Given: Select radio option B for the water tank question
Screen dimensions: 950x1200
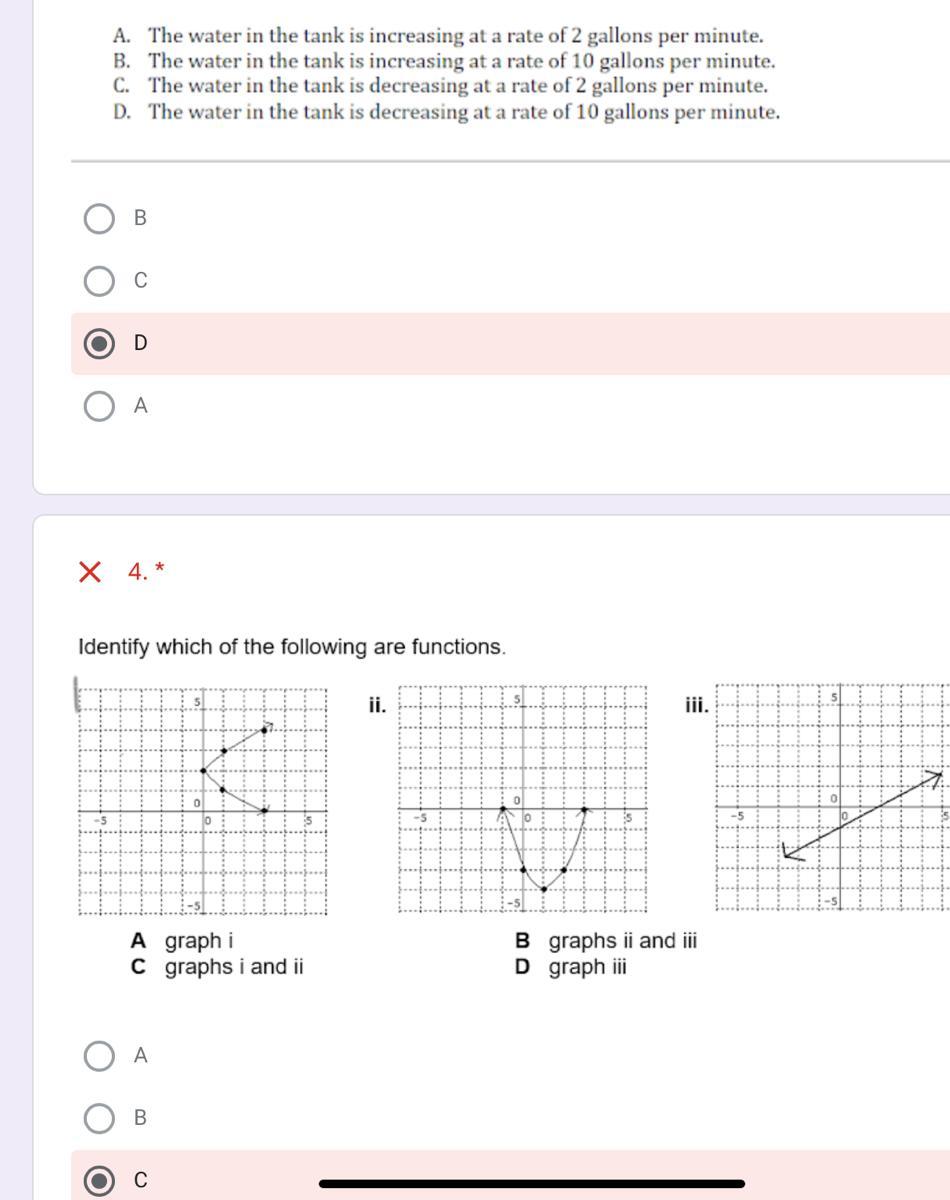Looking at the screenshot, I should coord(99,218).
